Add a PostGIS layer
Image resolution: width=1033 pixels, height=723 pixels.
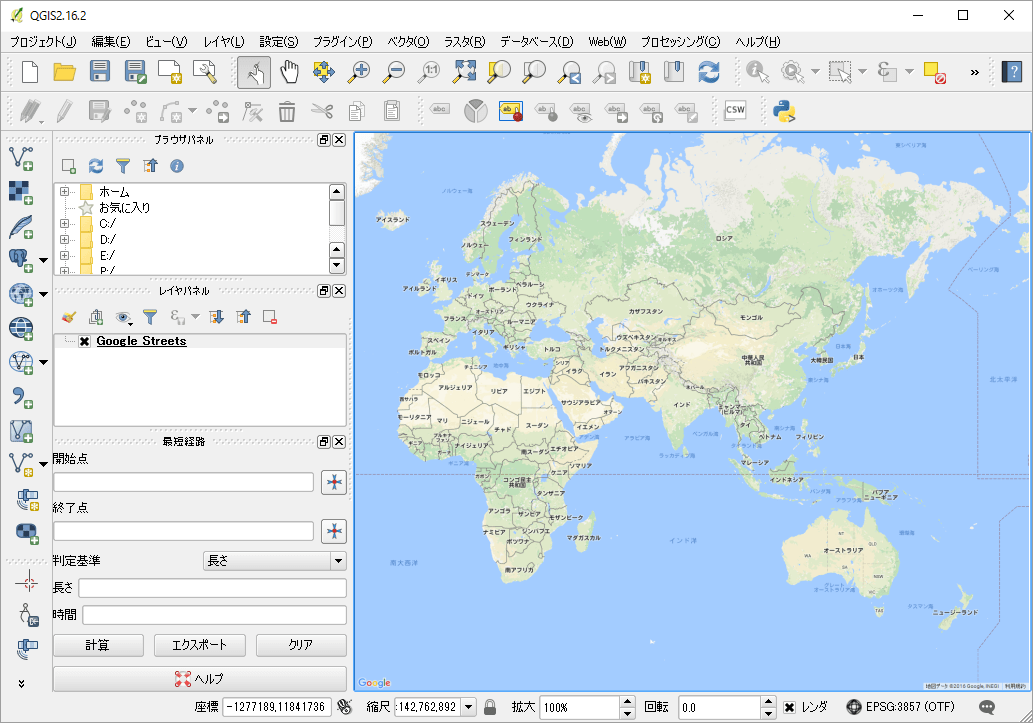coord(20,259)
